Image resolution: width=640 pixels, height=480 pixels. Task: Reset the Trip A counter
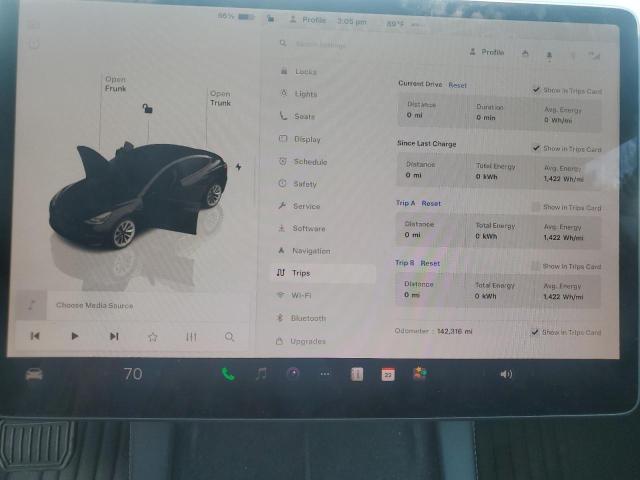coord(431,203)
